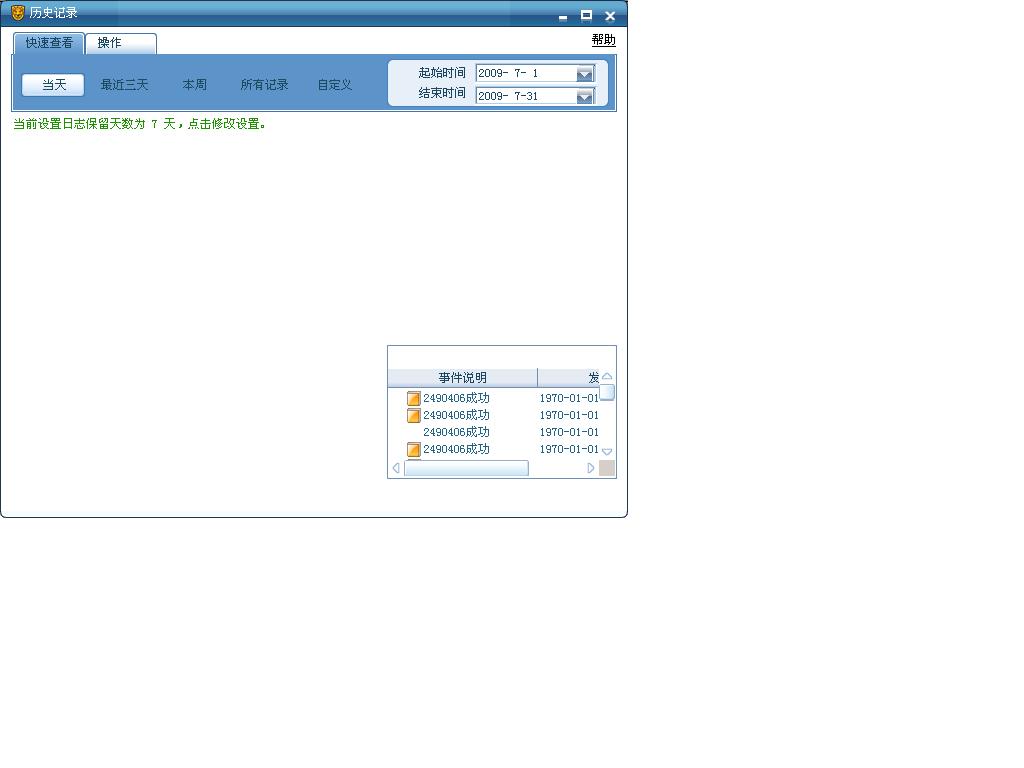Minimize the 历史记录 window
Image resolution: width=1024 pixels, height=768 pixels.
[x=563, y=17]
